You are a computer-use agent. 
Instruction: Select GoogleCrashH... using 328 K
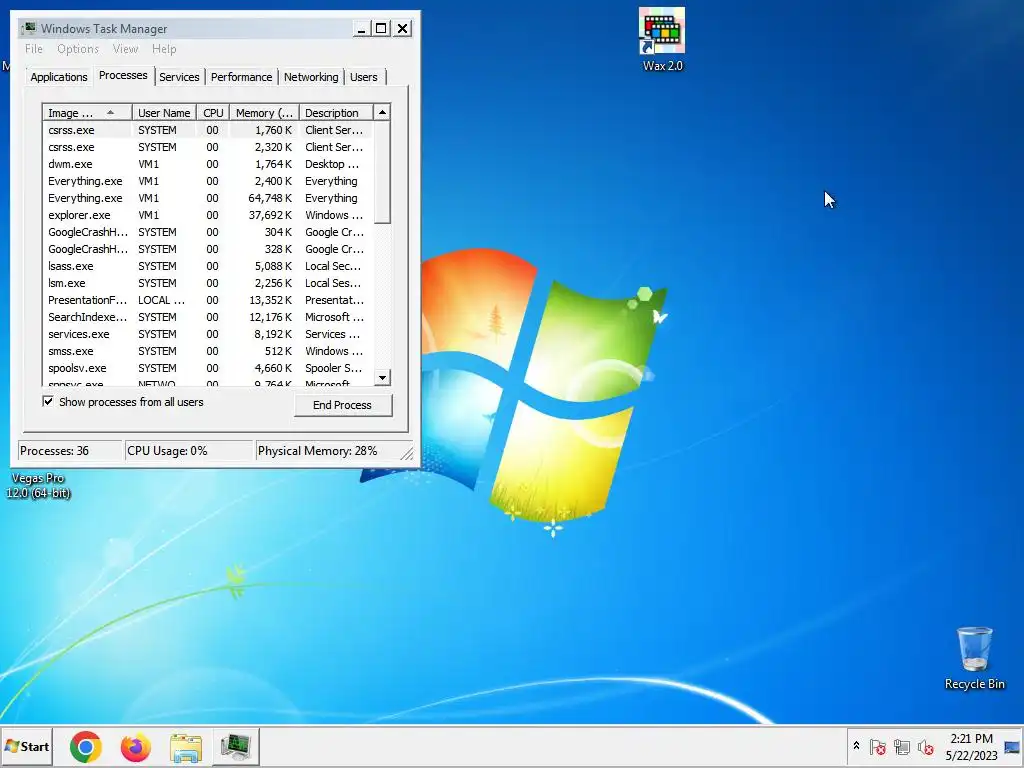(208, 249)
